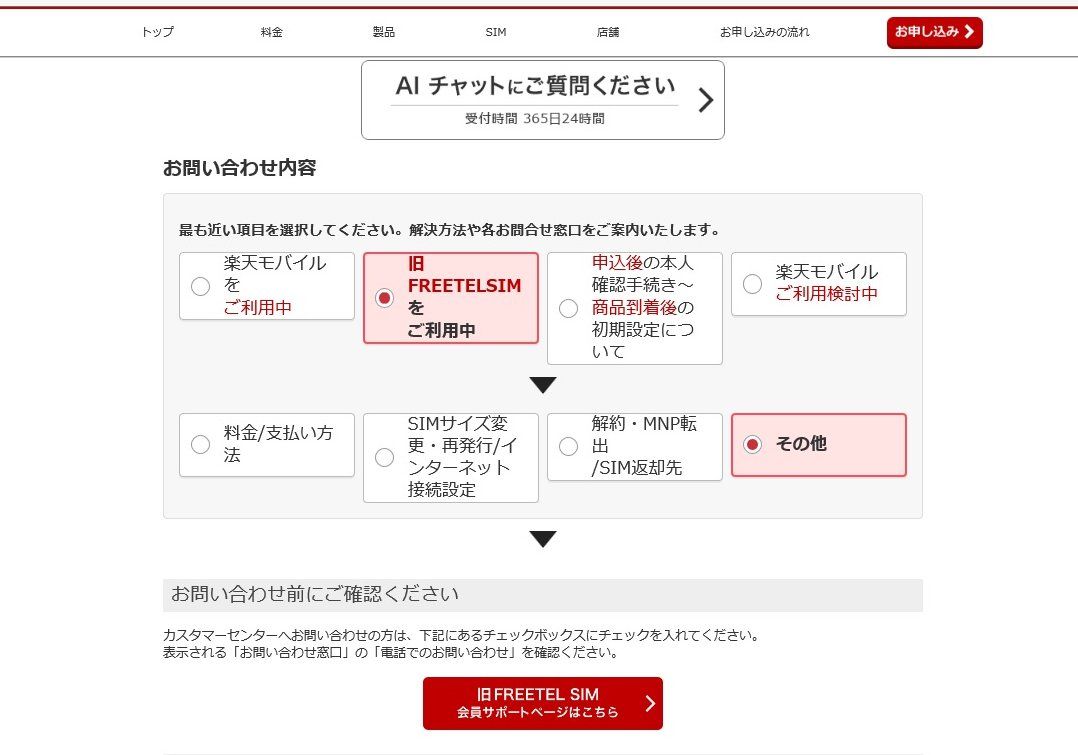Select the SIM navigation item
Image resolution: width=1078 pixels, height=755 pixels.
click(496, 32)
